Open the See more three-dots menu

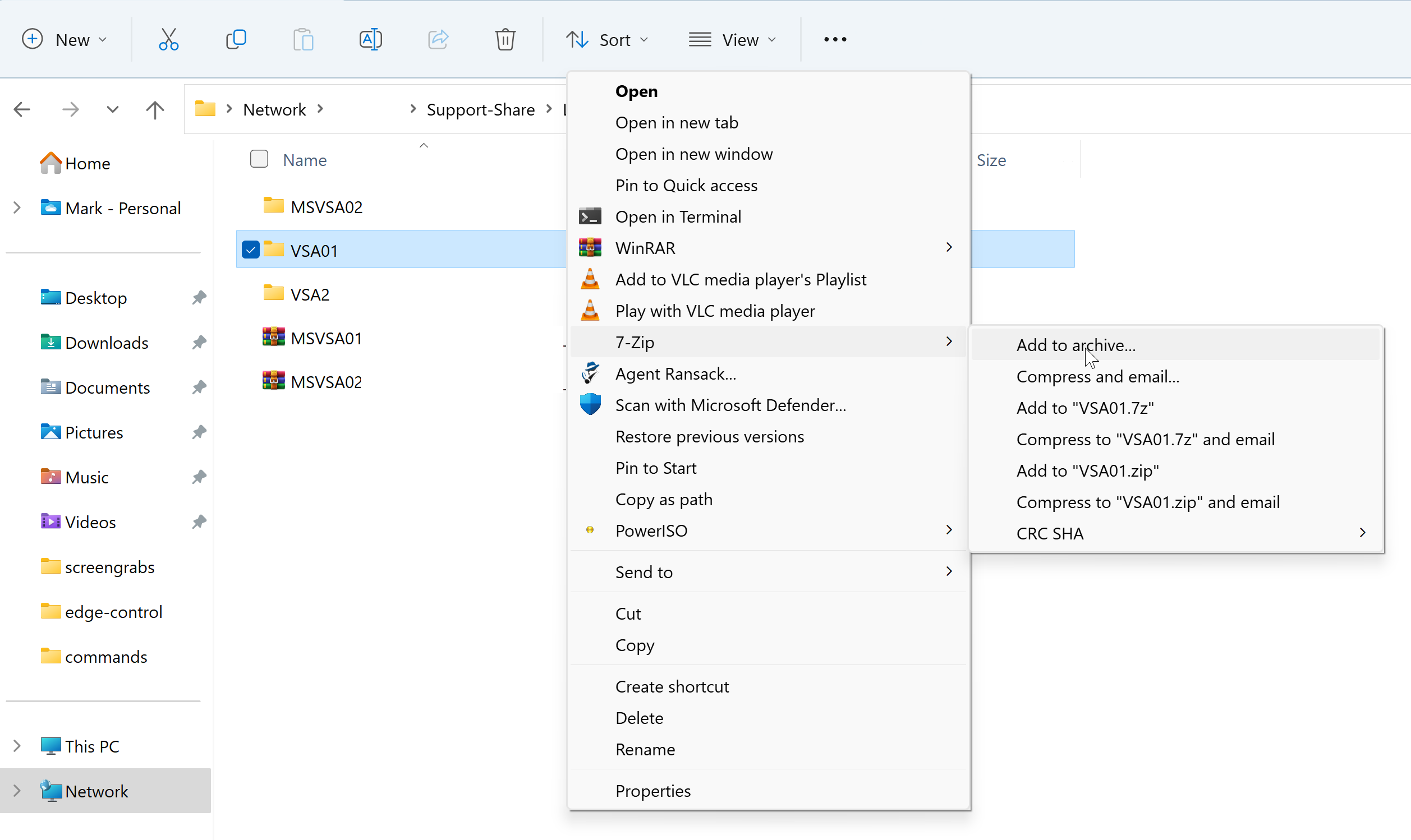[835, 40]
